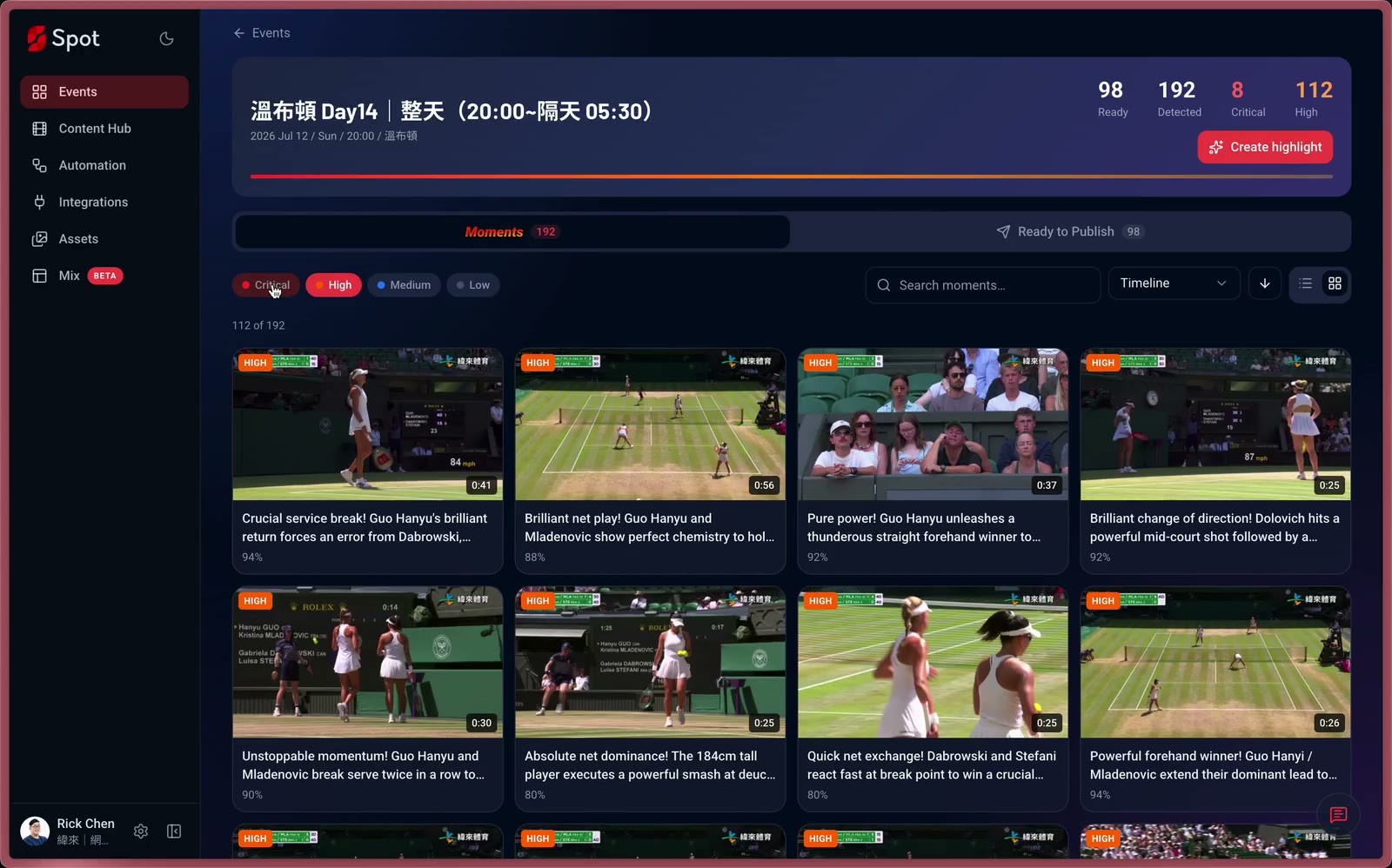Click the Assets image icon

[39, 238]
